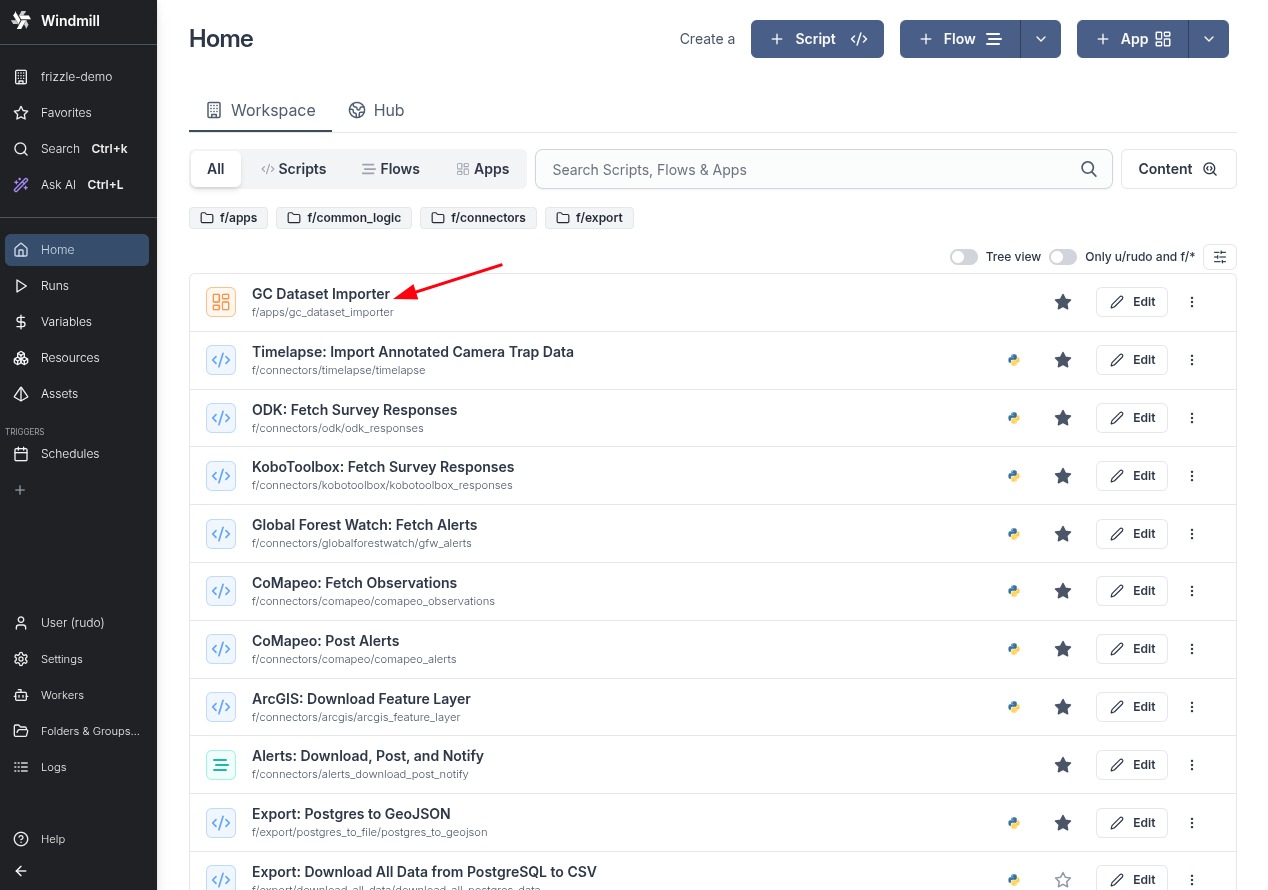Unstar the Global Forest Watch alerts script
1268x890 pixels.
coord(1063,534)
